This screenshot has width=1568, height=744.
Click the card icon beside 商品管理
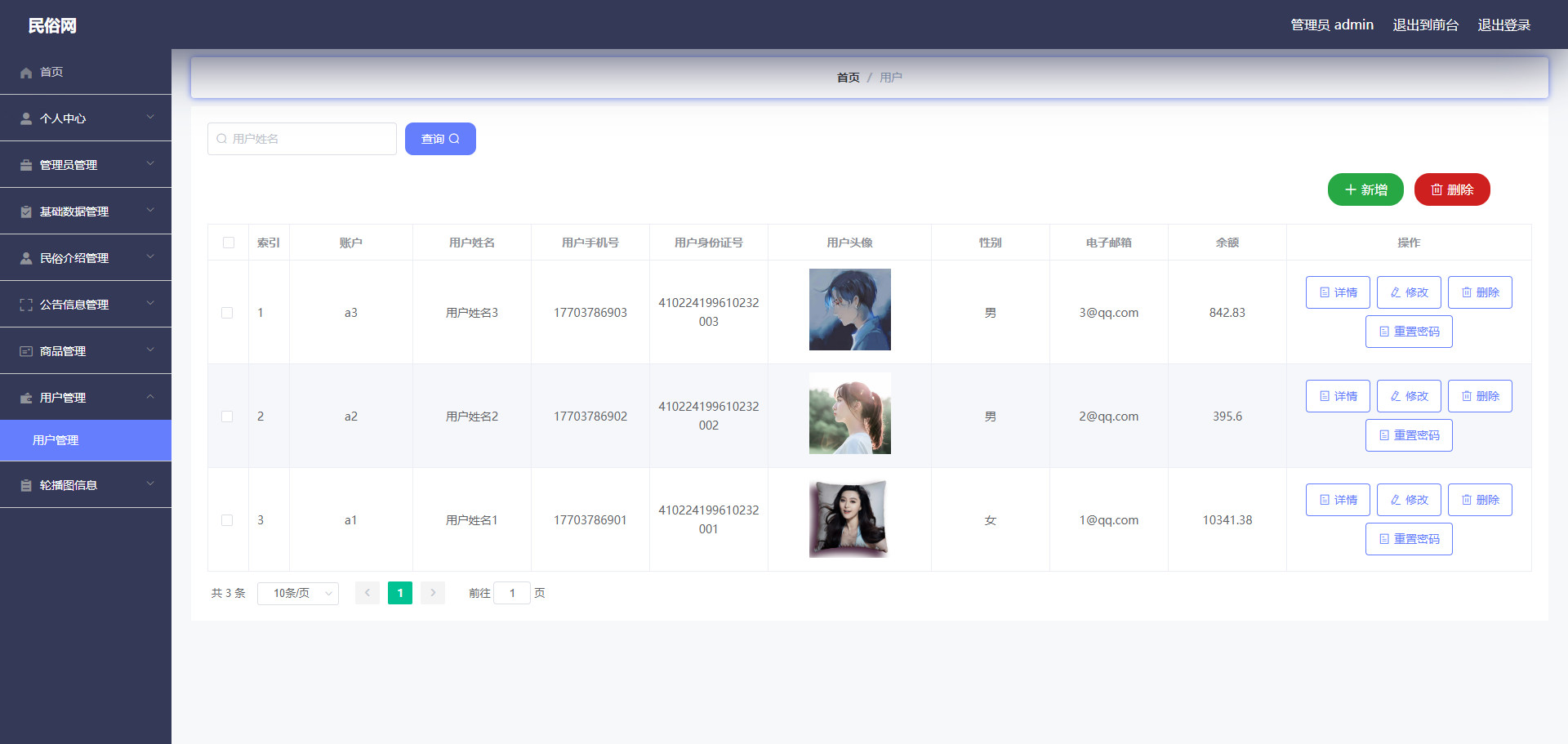(x=26, y=352)
